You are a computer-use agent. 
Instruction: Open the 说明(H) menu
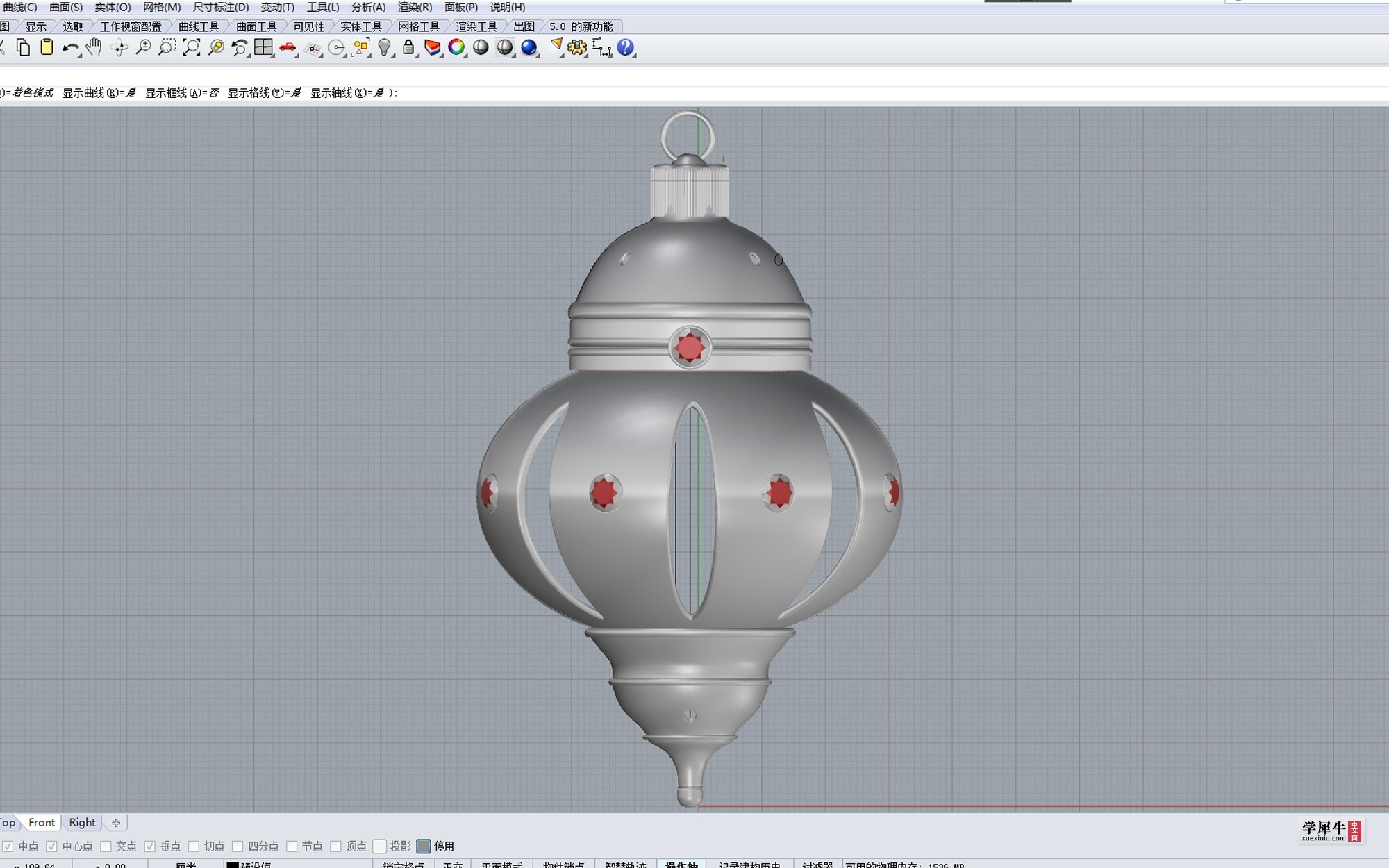(508, 7)
